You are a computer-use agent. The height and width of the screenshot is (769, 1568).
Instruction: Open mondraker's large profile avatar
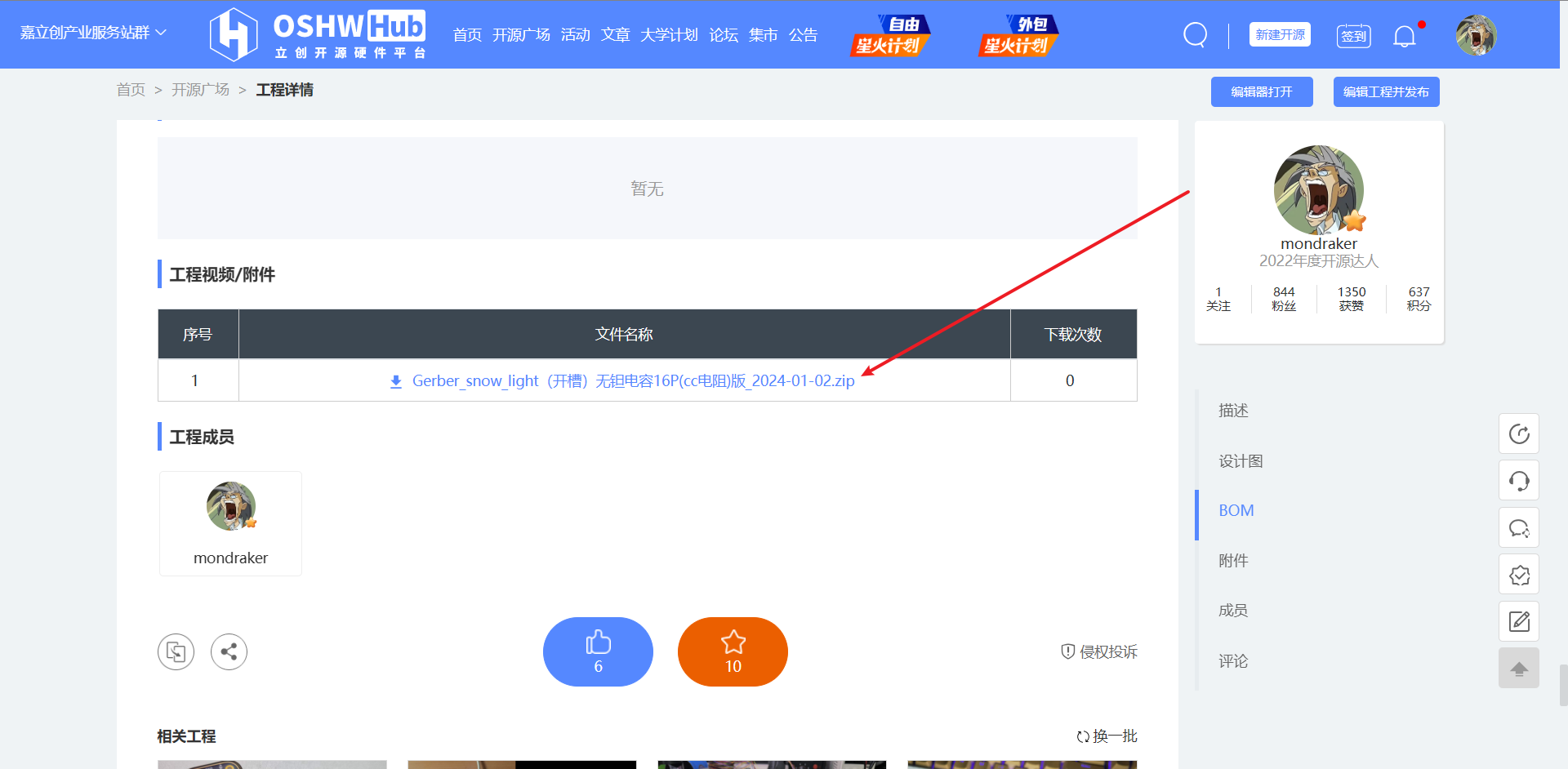coord(1319,190)
